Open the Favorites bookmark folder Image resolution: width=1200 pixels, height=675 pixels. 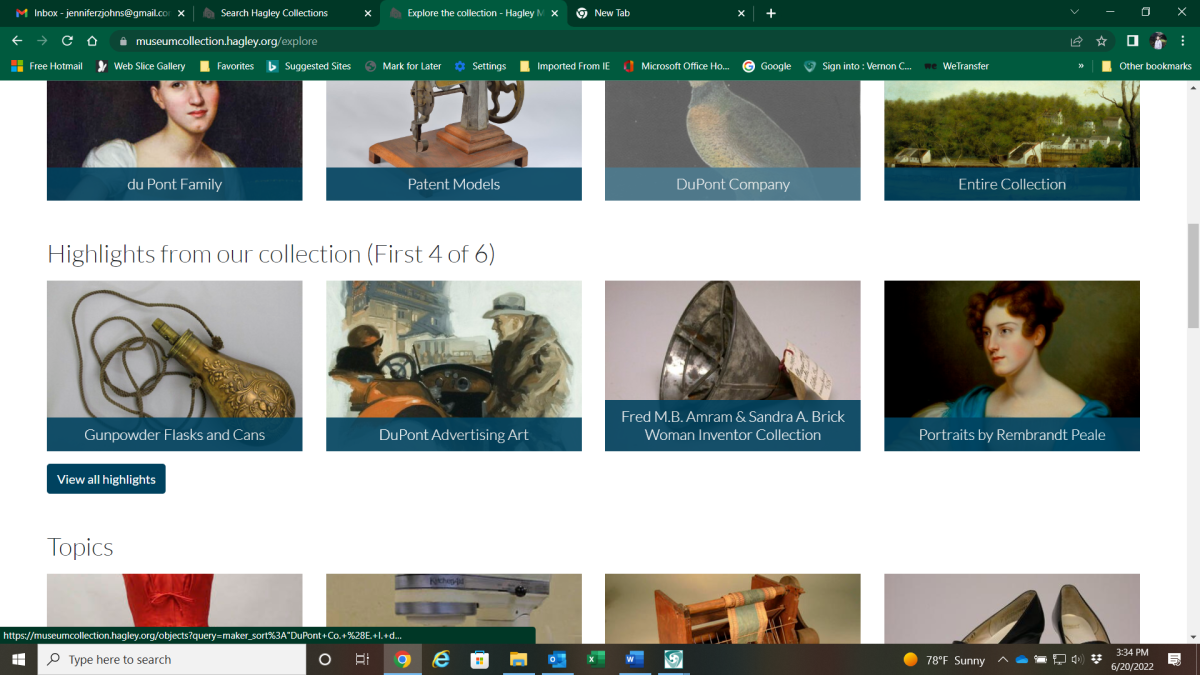coord(227,66)
